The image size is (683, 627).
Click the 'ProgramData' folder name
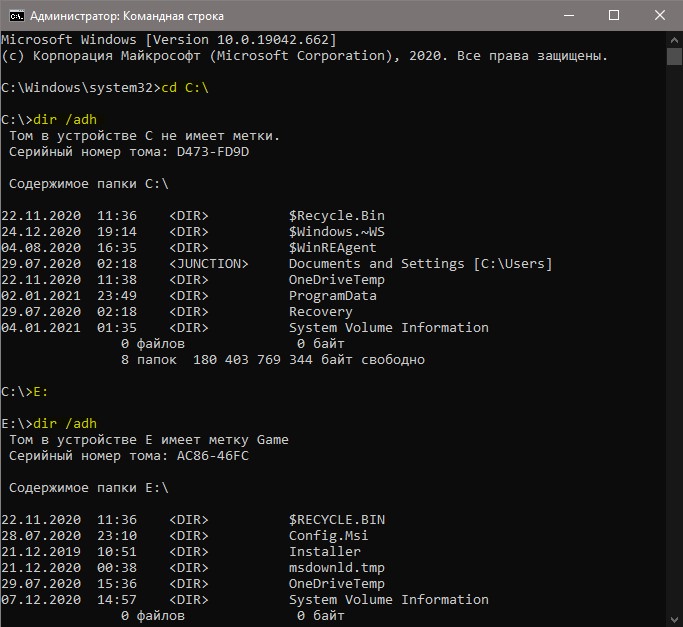point(332,295)
